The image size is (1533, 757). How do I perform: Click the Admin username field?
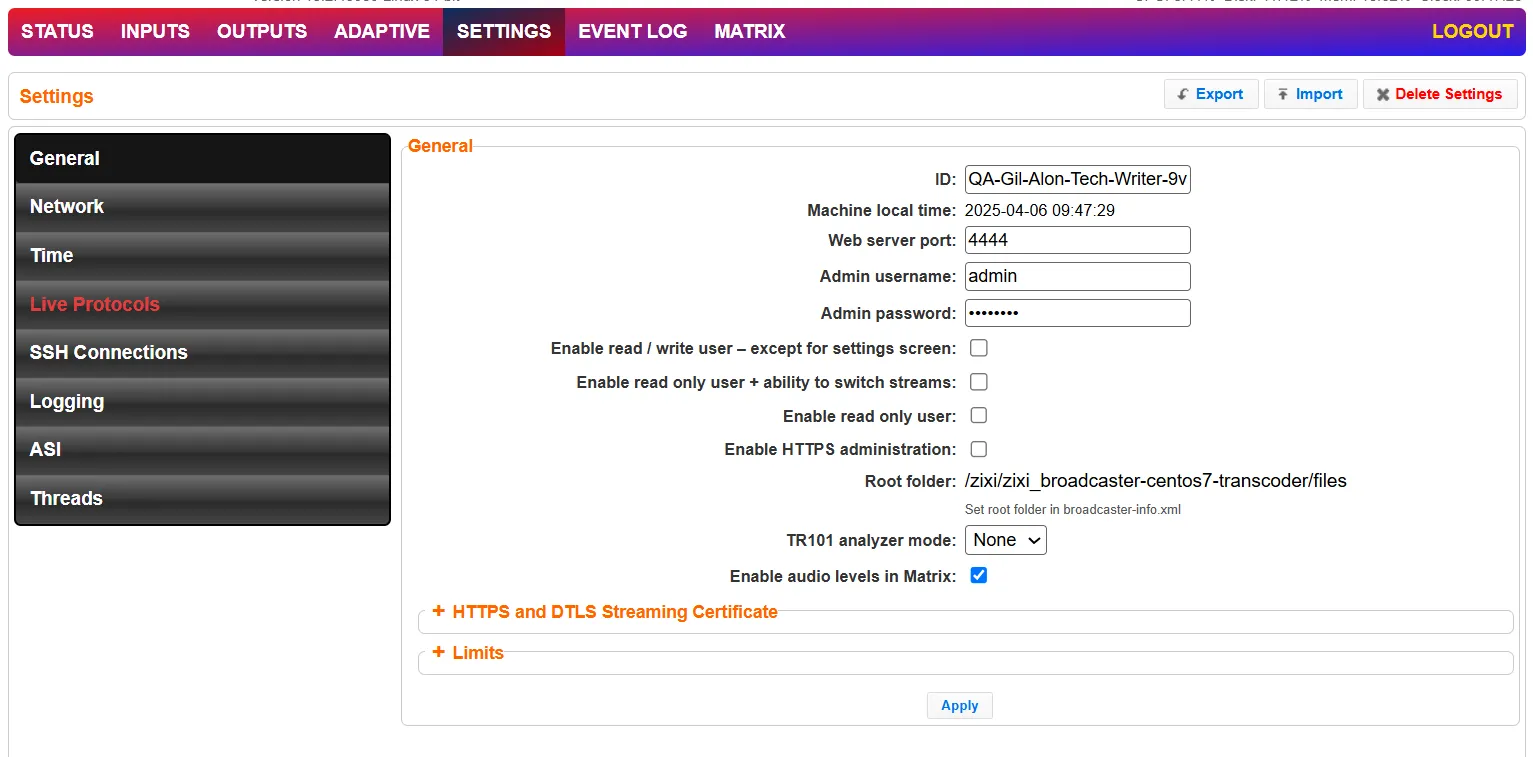click(x=1078, y=276)
